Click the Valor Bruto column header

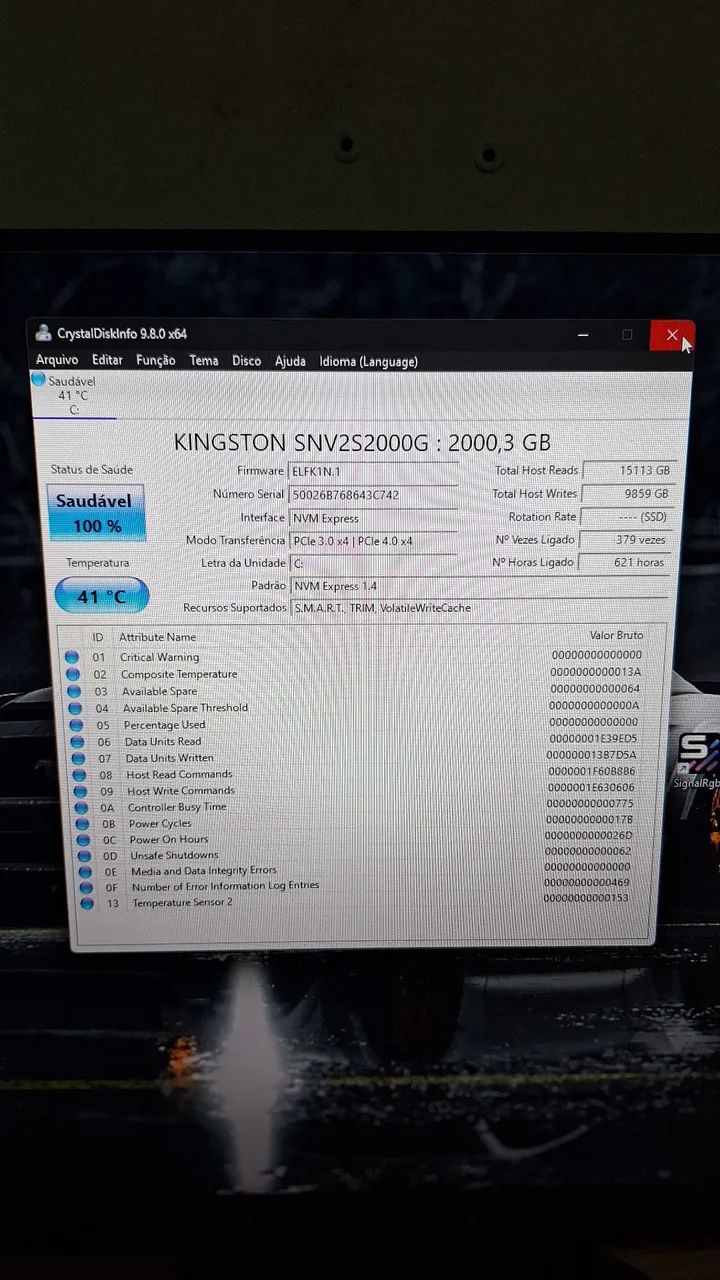[616, 635]
